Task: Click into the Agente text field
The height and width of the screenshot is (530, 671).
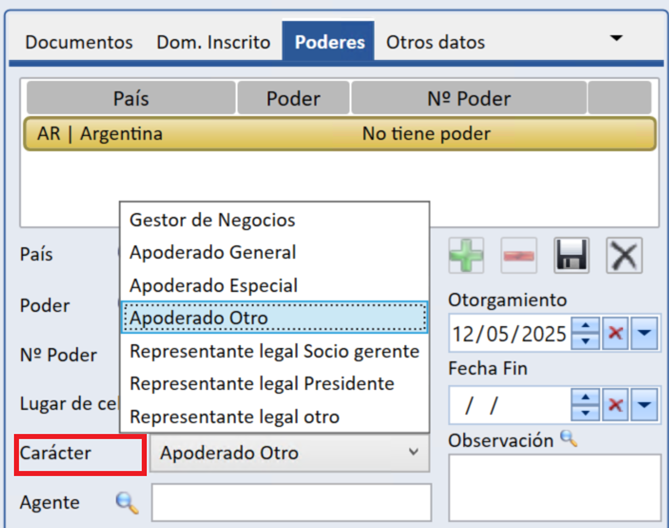Action: [290, 503]
